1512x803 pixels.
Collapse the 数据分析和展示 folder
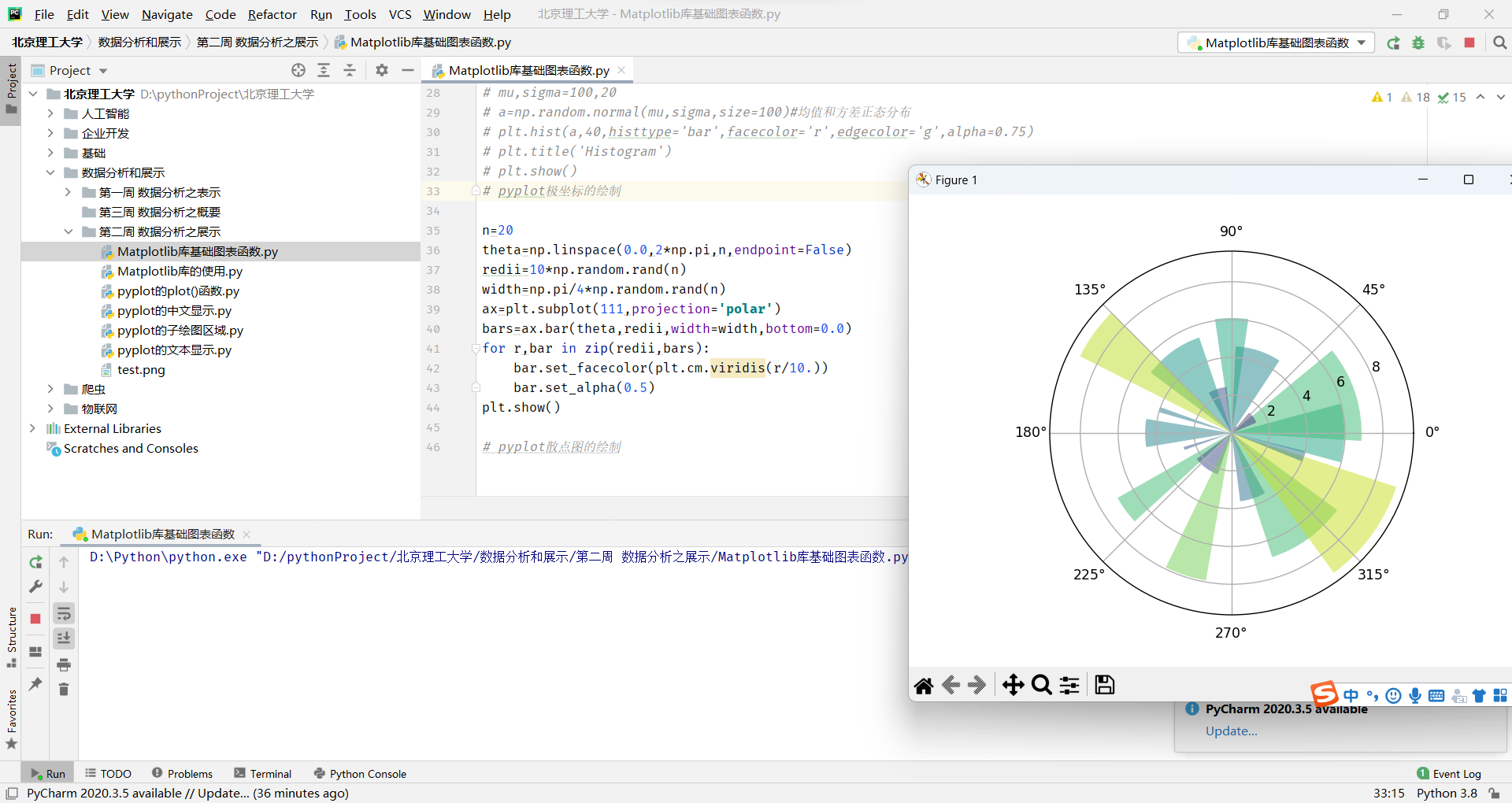(x=50, y=172)
